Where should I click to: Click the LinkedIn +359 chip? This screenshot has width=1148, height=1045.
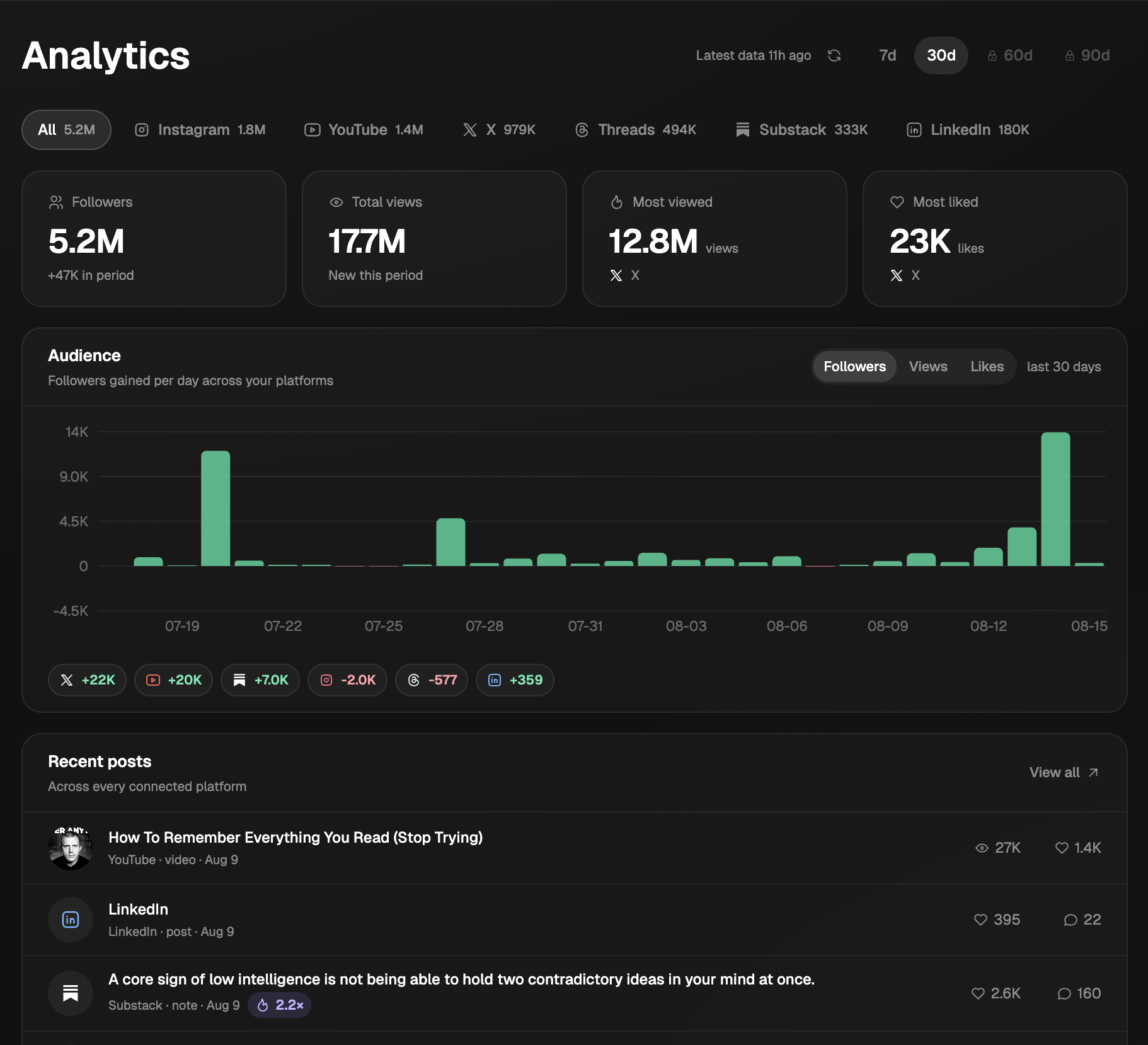(515, 680)
